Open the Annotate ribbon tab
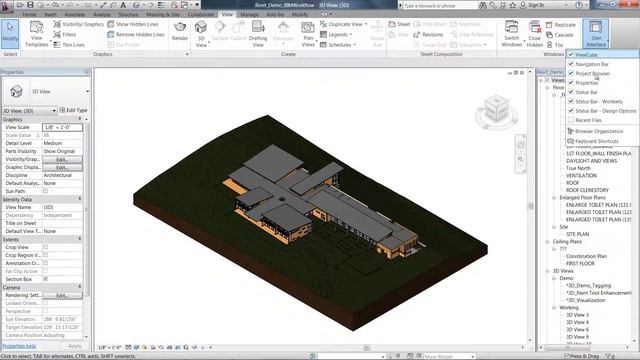This screenshot has height=360, width=640. click(75, 14)
